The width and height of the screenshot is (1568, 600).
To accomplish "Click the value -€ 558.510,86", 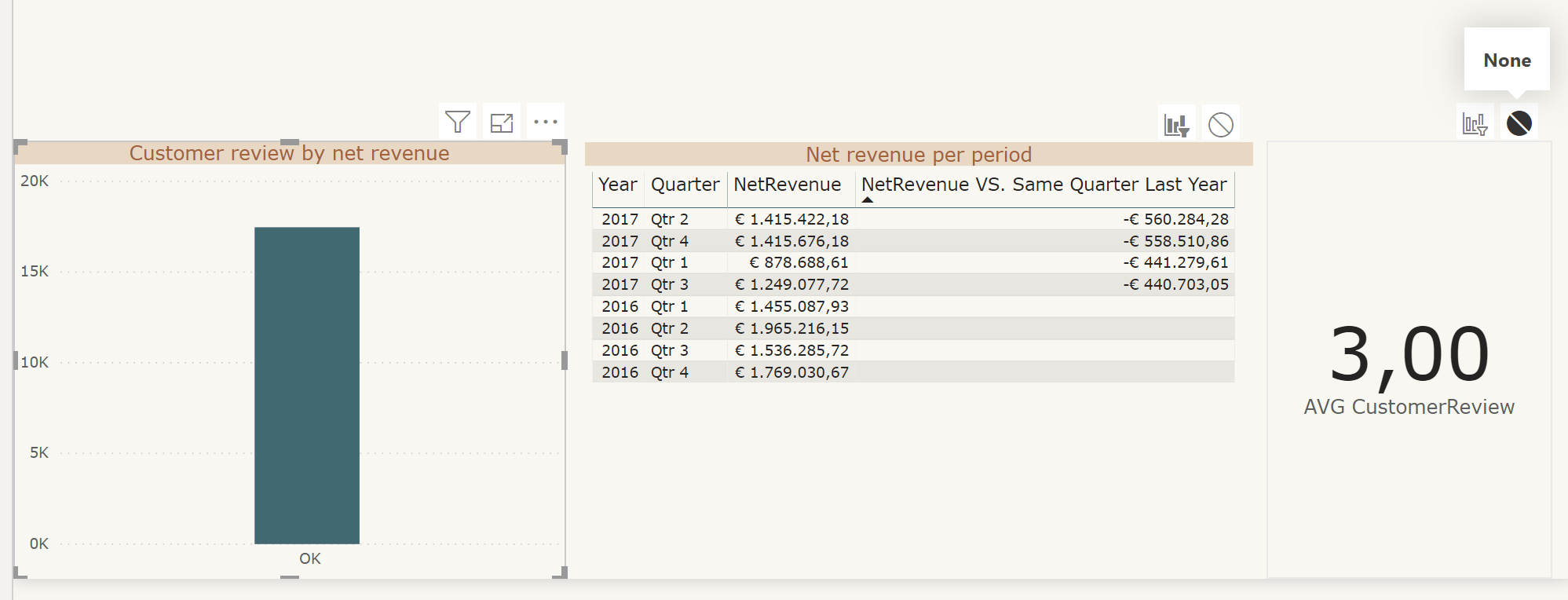I will [x=1176, y=241].
